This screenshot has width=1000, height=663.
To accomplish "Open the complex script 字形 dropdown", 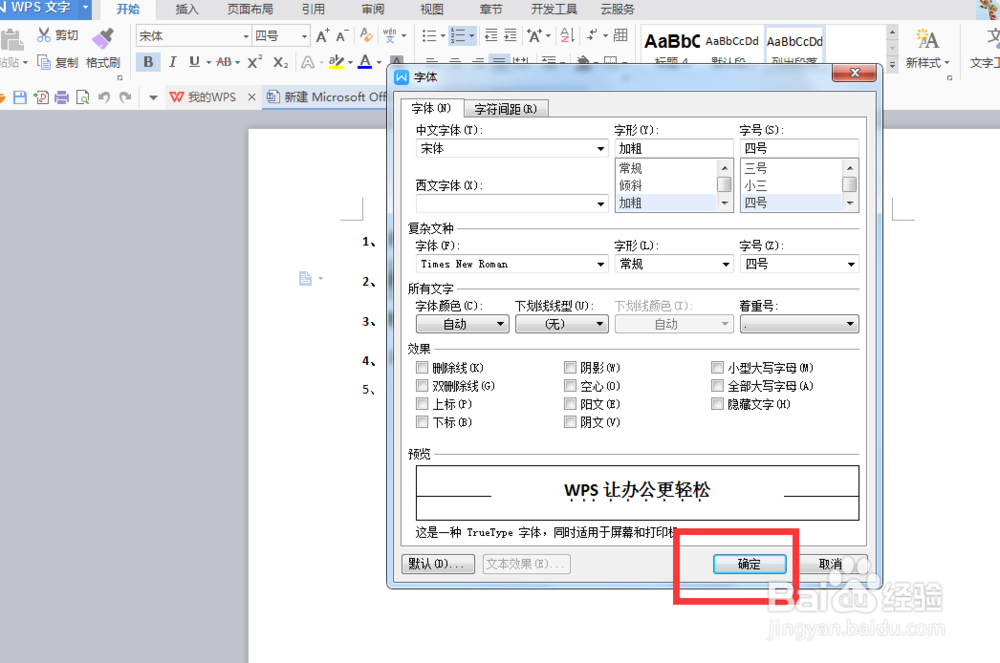I will coord(674,264).
